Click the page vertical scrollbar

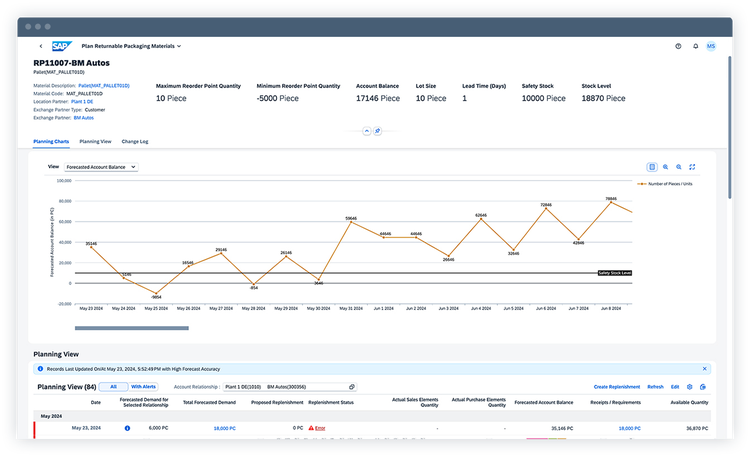[729, 127]
